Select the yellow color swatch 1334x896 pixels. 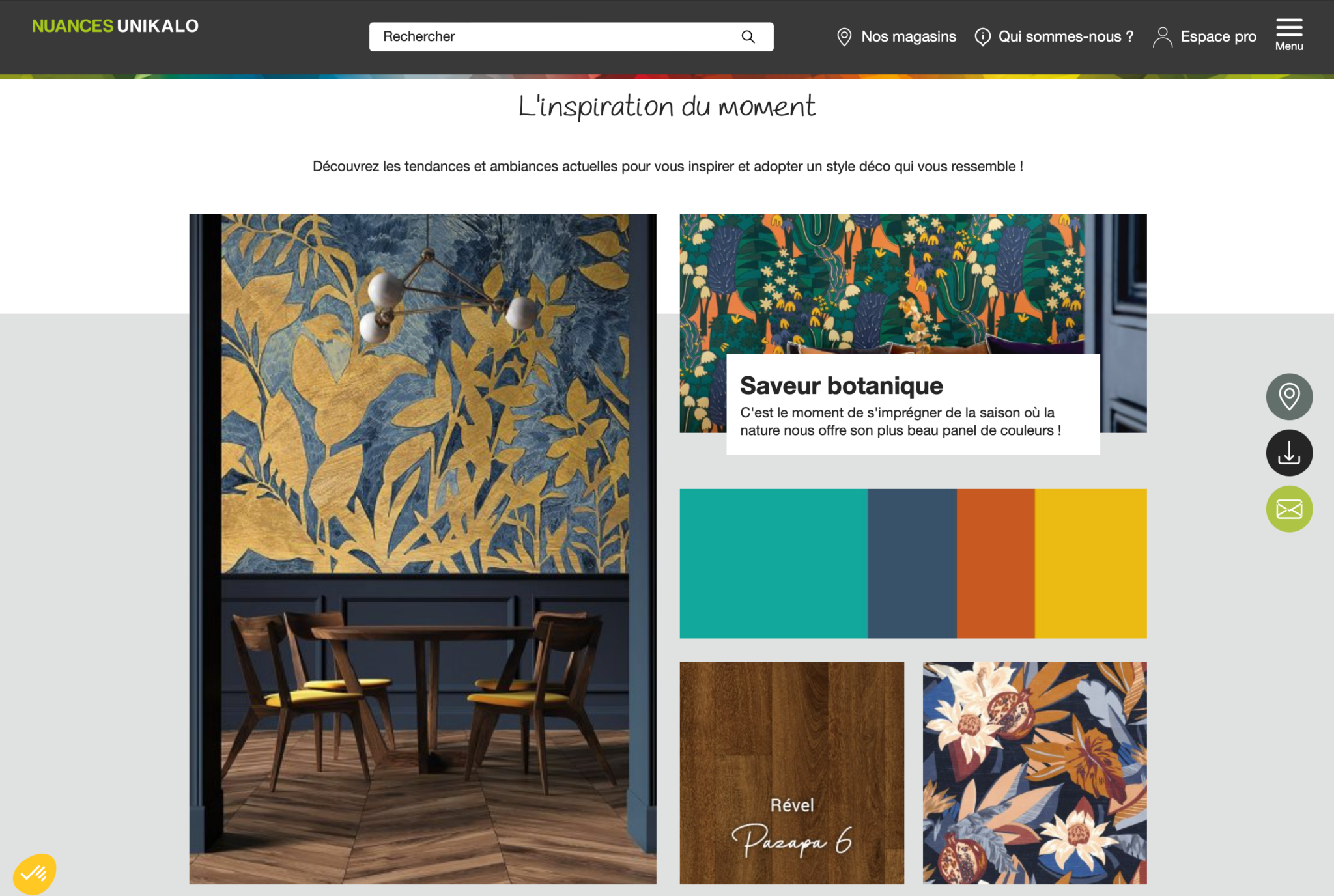coord(1090,563)
